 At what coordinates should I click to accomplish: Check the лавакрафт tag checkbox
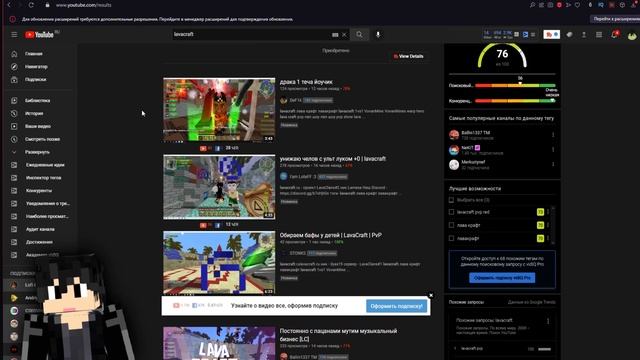coord(451,238)
